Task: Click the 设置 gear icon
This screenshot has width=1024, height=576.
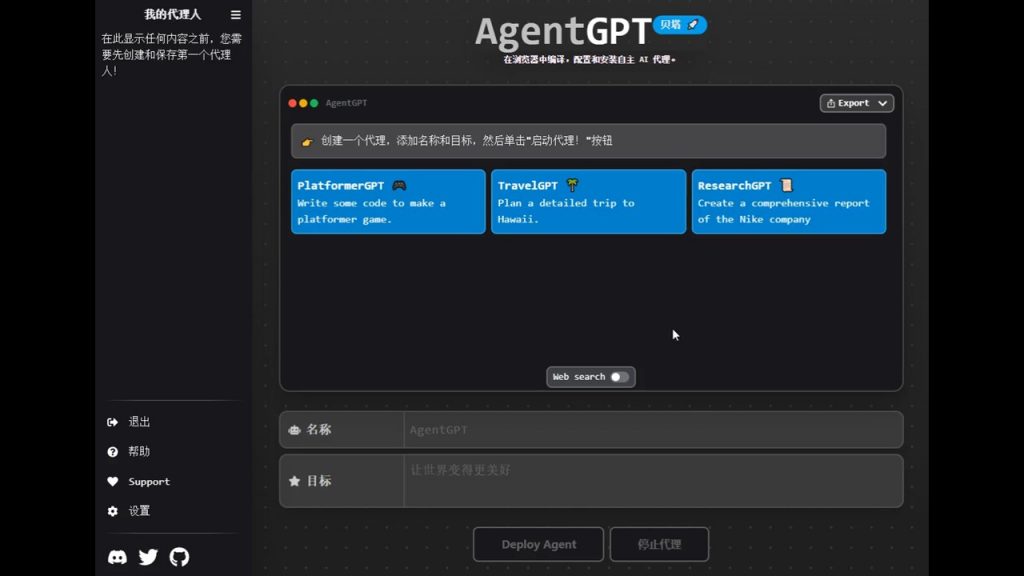Action: tap(112, 511)
